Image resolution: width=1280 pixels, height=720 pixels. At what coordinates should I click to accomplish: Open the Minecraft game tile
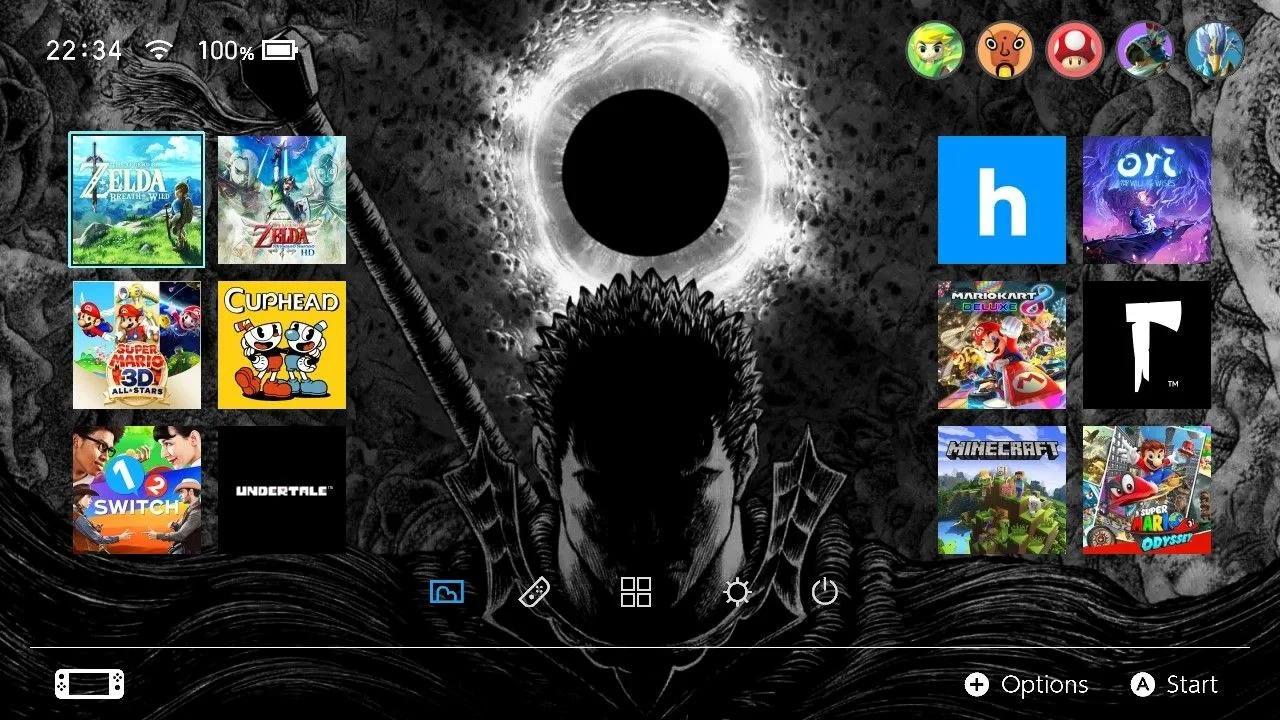[1002, 490]
